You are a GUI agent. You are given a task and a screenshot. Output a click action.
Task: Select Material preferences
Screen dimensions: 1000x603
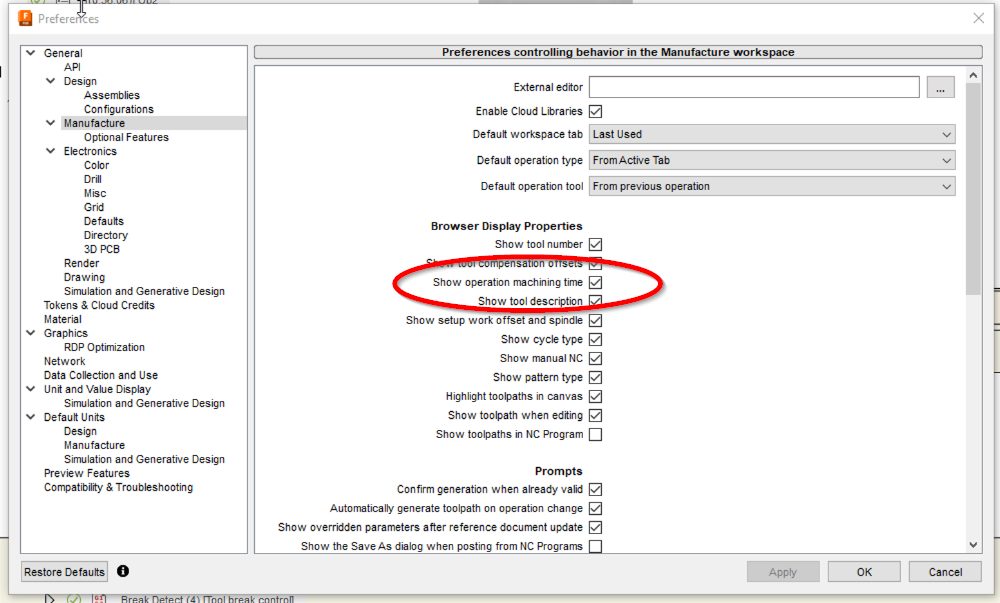[x=62, y=319]
